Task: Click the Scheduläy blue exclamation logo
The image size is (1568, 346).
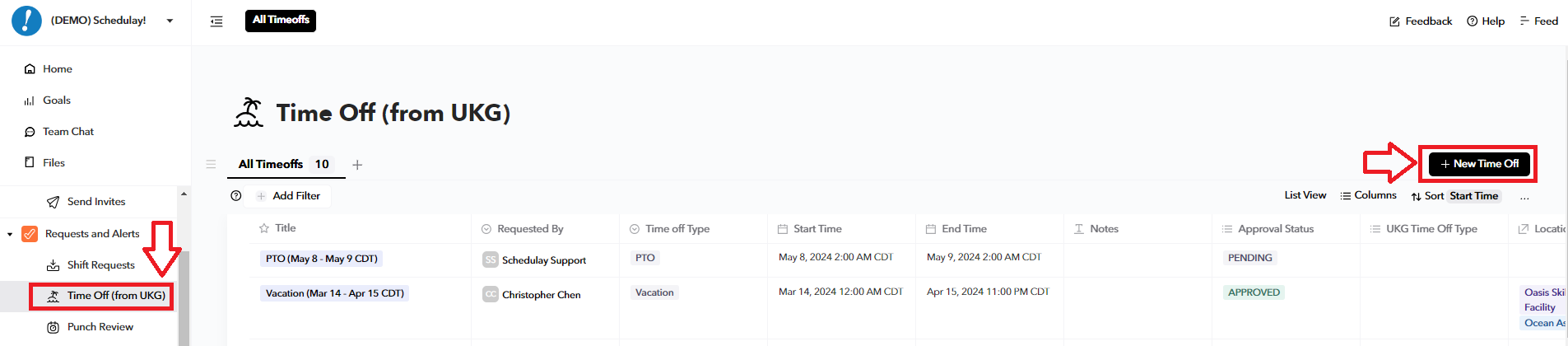Action: click(x=26, y=21)
